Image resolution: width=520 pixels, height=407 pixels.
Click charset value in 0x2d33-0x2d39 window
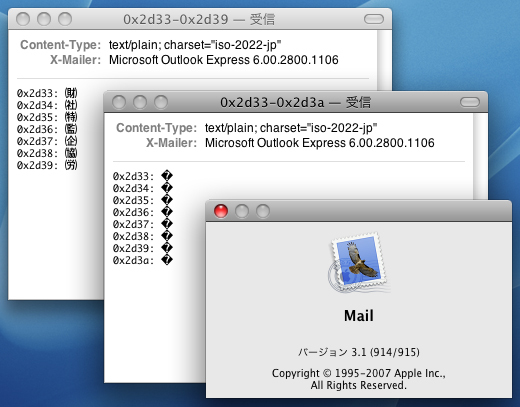[195, 45]
